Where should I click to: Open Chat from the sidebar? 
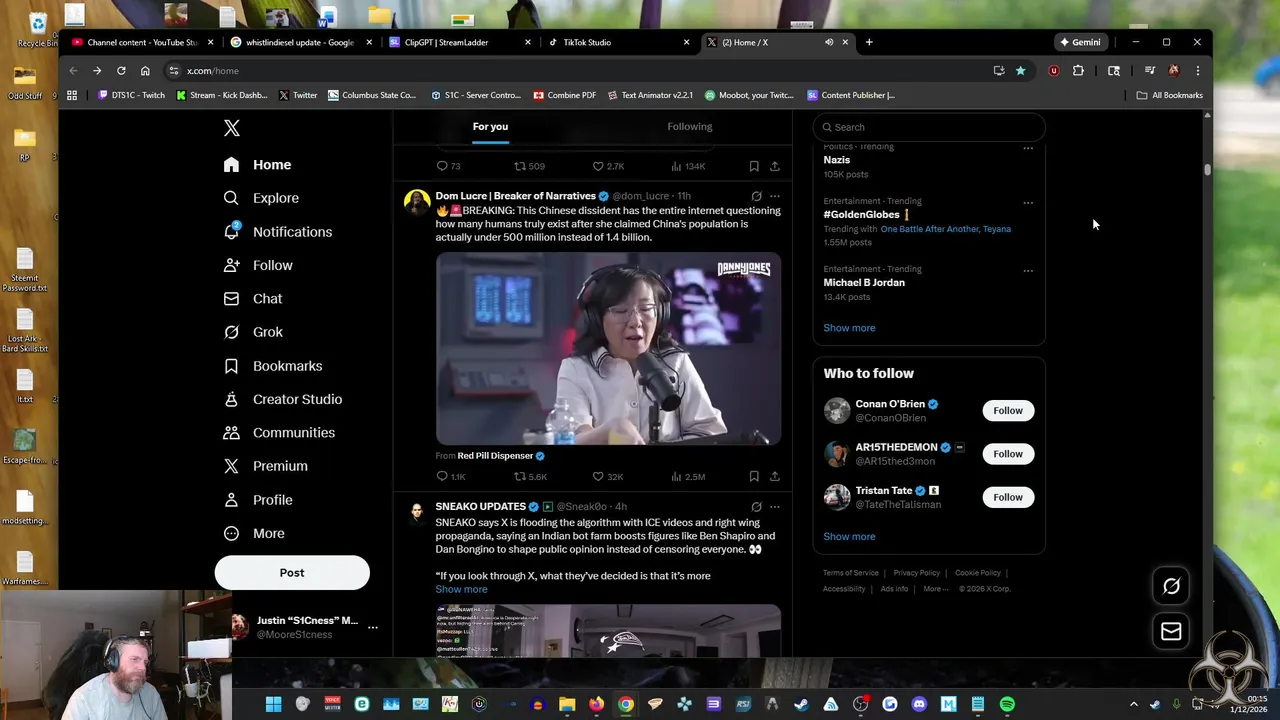click(253, 299)
